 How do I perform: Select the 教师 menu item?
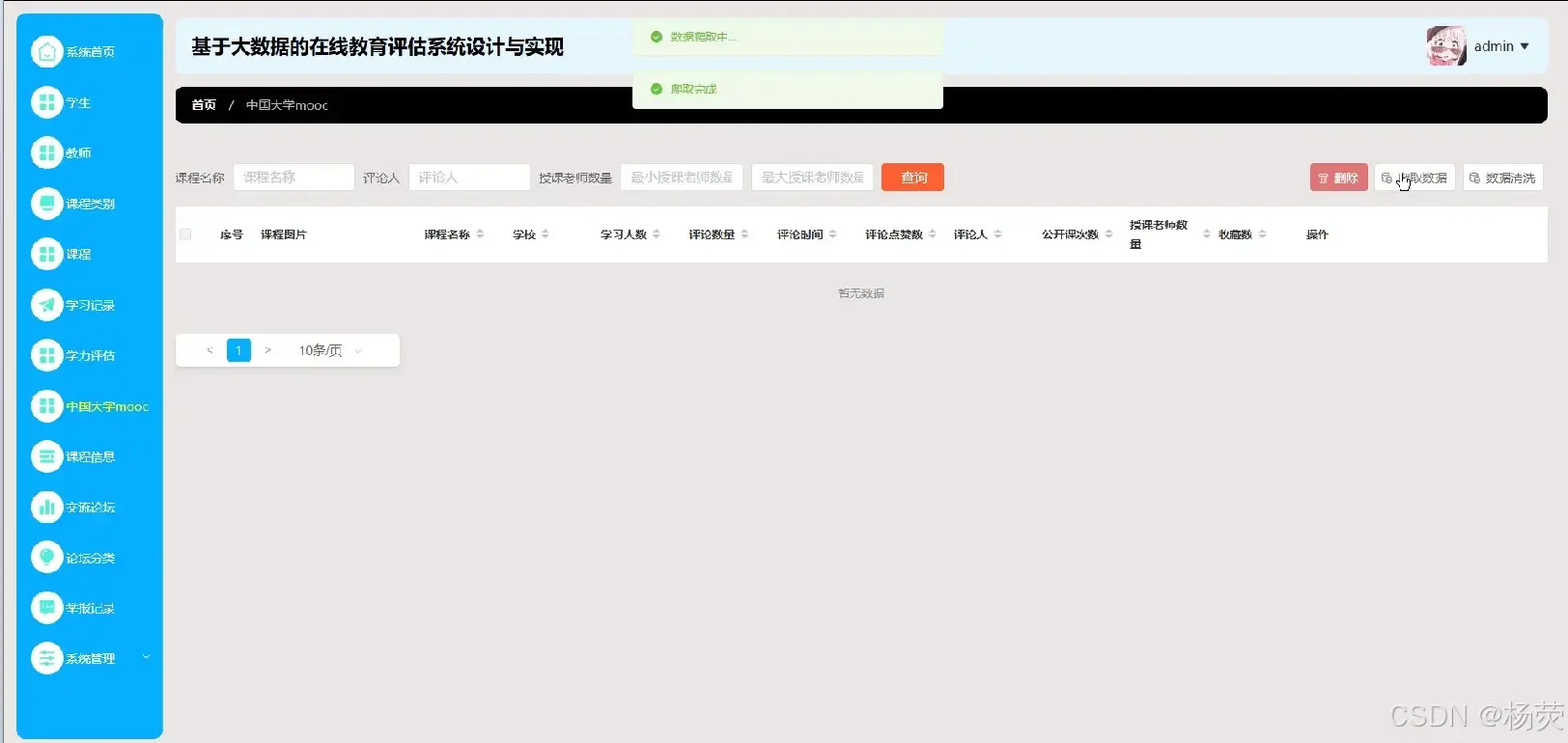pos(78,152)
